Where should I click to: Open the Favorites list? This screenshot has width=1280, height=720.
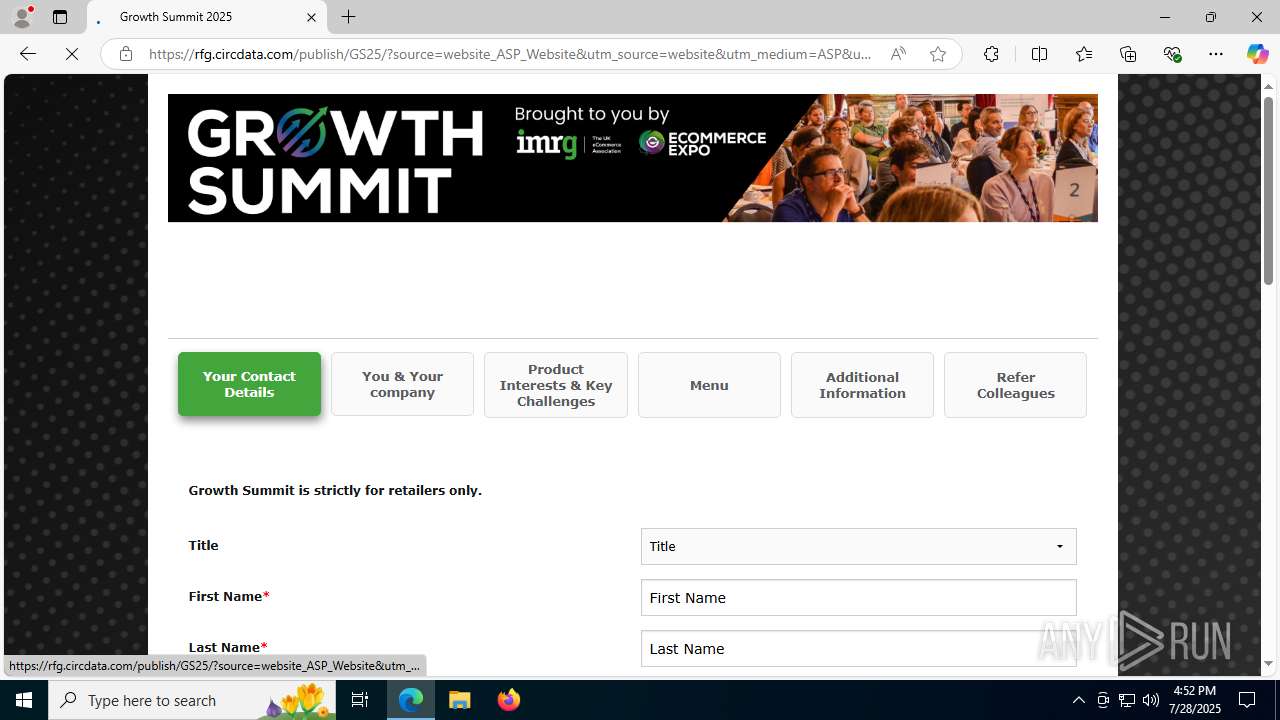pos(1083,54)
